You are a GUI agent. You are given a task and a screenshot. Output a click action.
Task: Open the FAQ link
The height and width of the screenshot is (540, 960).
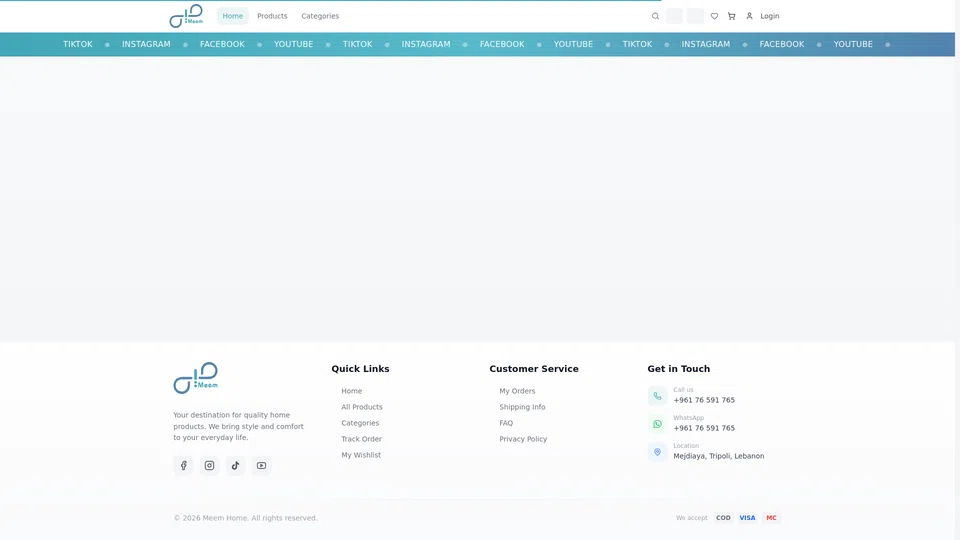coord(506,422)
